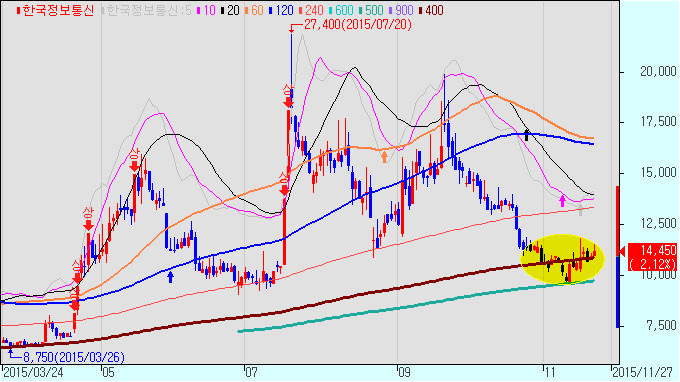
Task: Click the 2015/03/24 start date label
Action: [33, 372]
